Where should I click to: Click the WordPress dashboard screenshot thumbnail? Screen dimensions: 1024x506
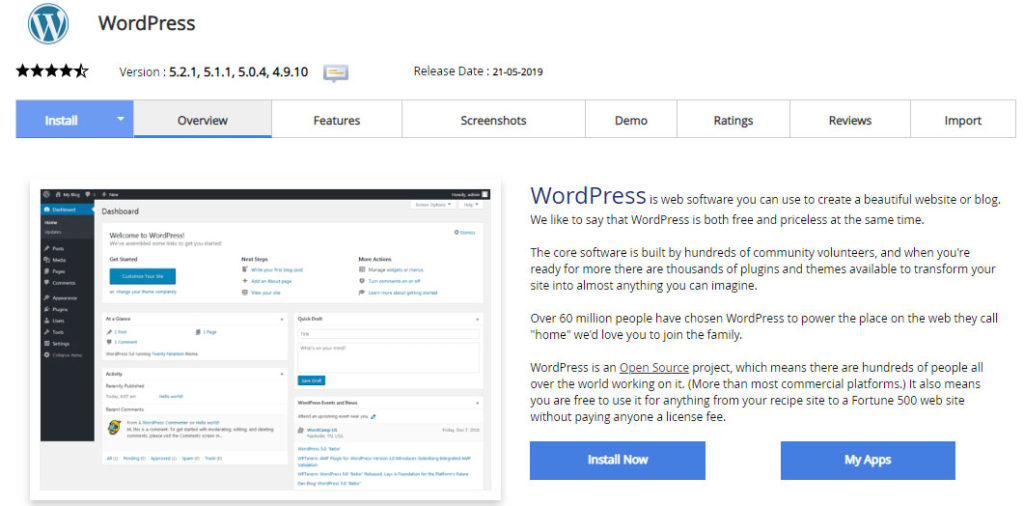[265, 340]
